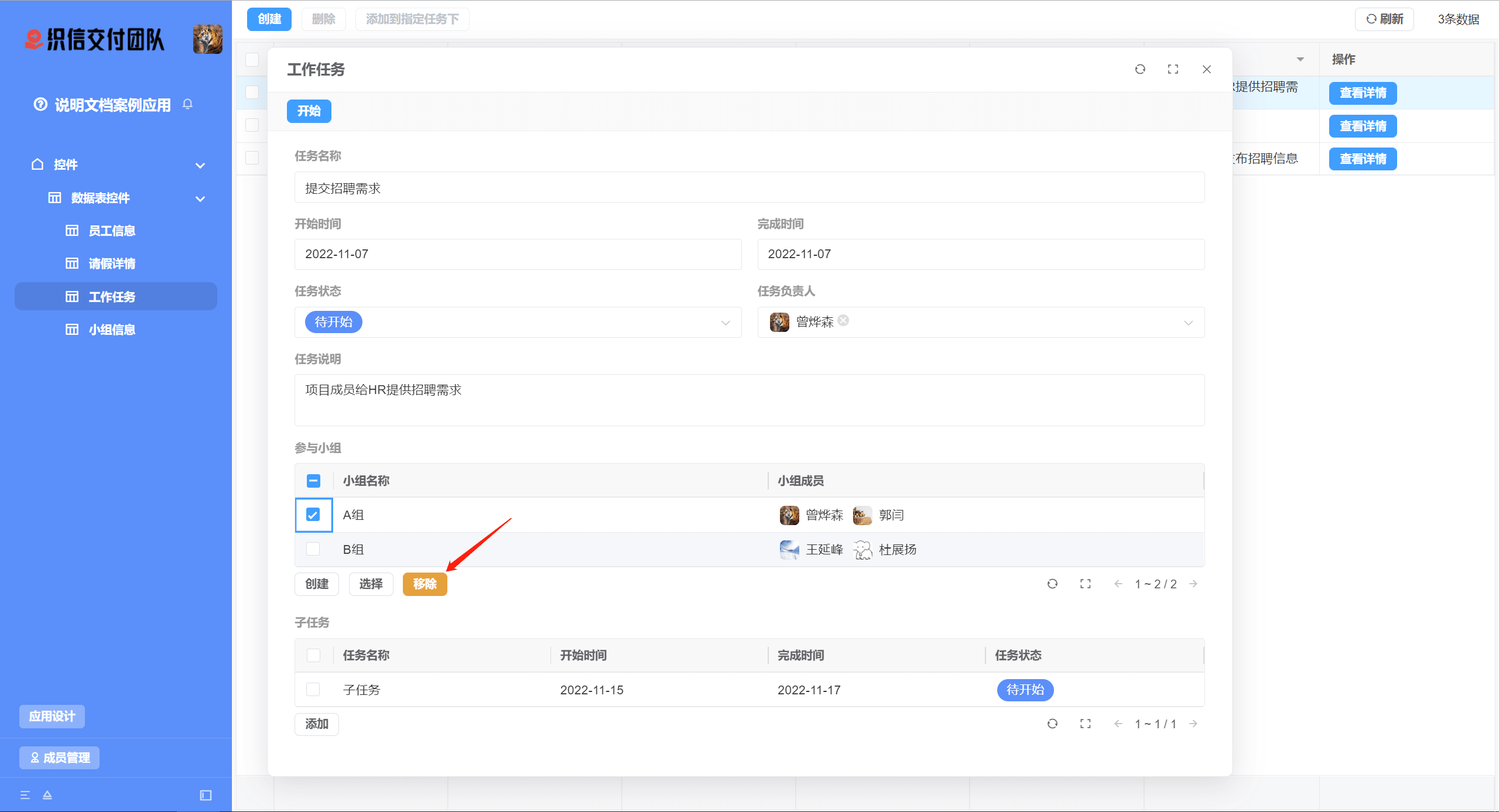
Task: Fullscreen the 子任务 subtask table
Action: click(x=1085, y=724)
